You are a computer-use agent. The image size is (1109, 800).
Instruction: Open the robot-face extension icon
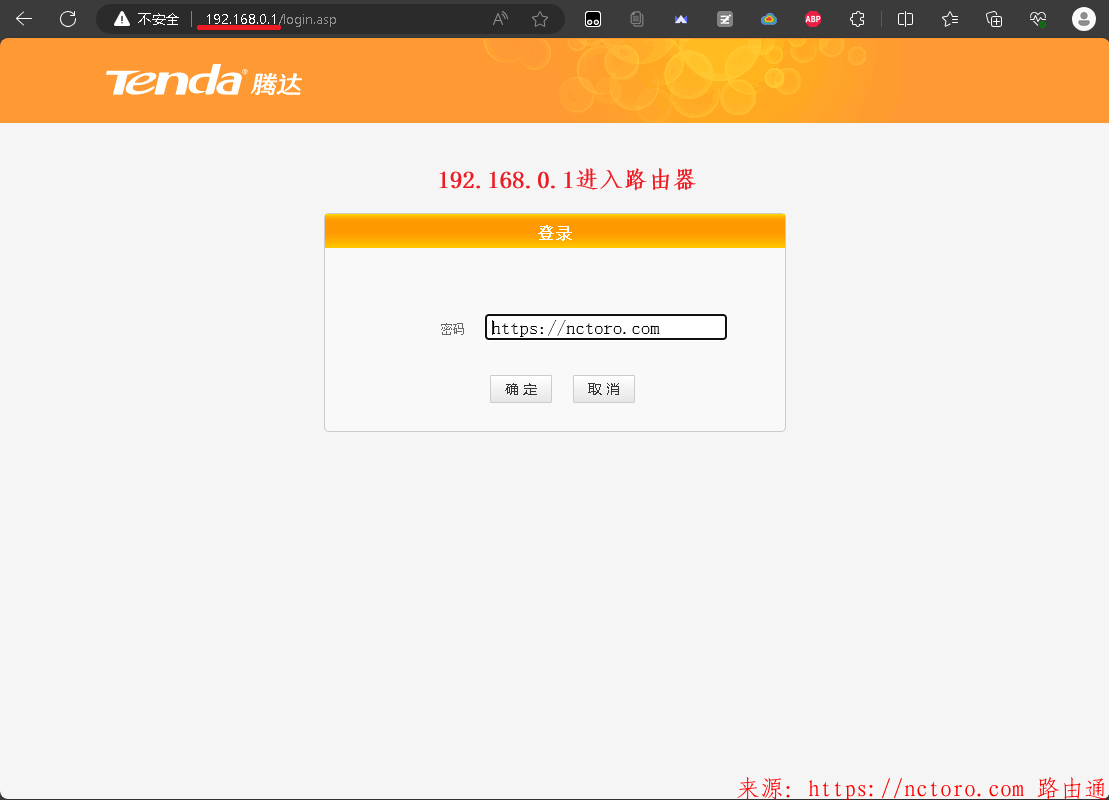(x=593, y=20)
